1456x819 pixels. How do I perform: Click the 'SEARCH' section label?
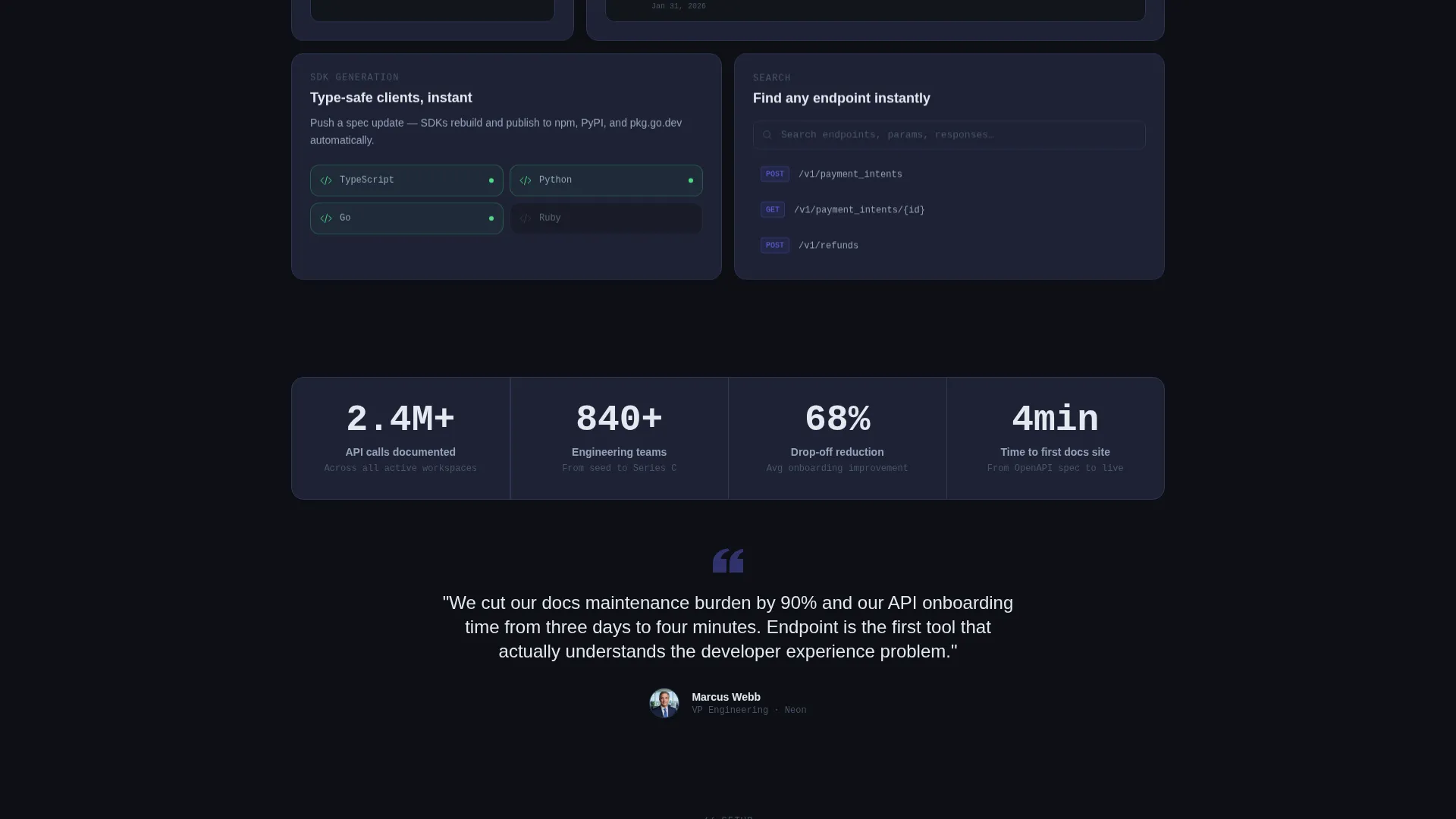coord(771,78)
